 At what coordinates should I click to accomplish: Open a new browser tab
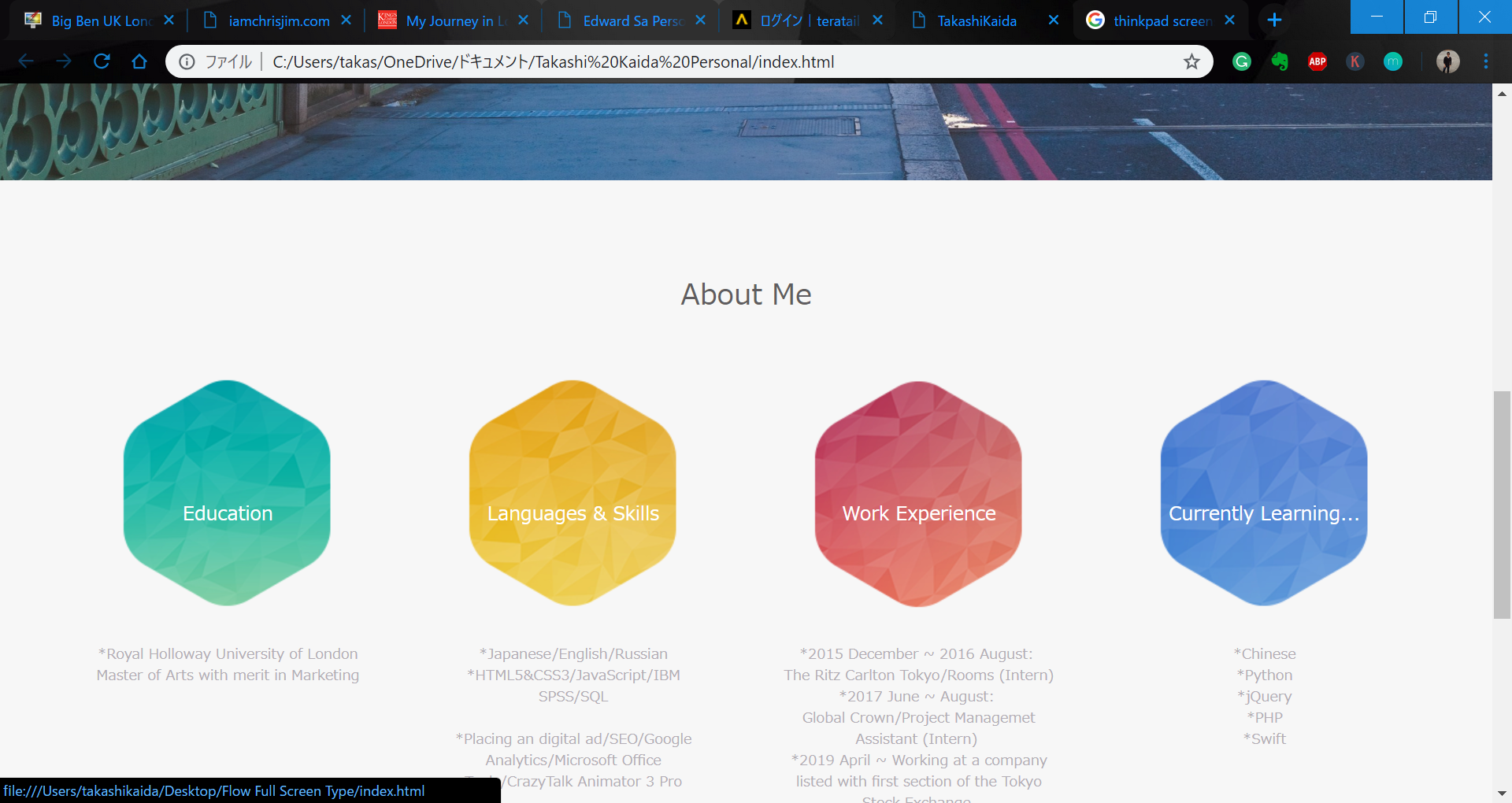click(x=1274, y=20)
